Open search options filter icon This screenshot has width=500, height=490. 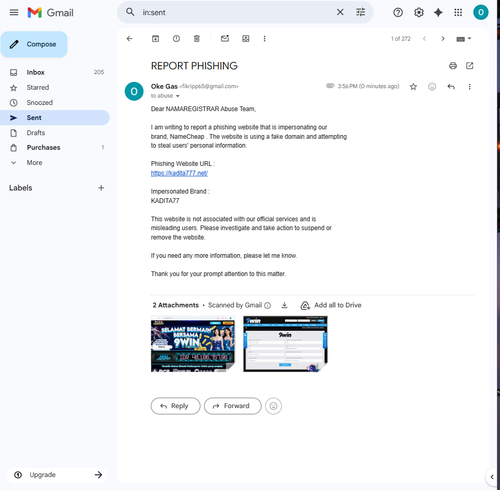pos(361,12)
